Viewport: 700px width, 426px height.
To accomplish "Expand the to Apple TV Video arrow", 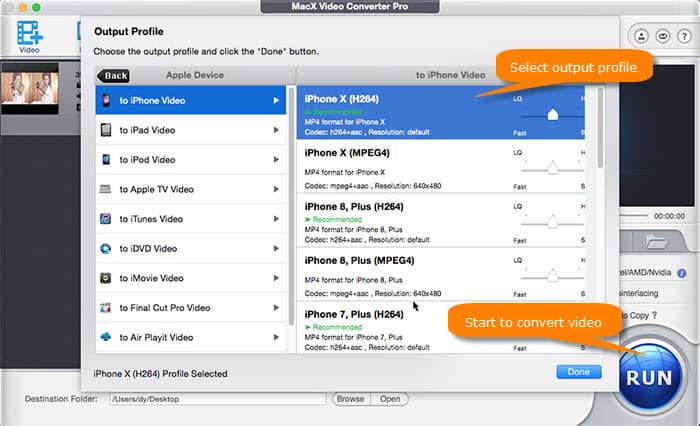I will coord(276,189).
